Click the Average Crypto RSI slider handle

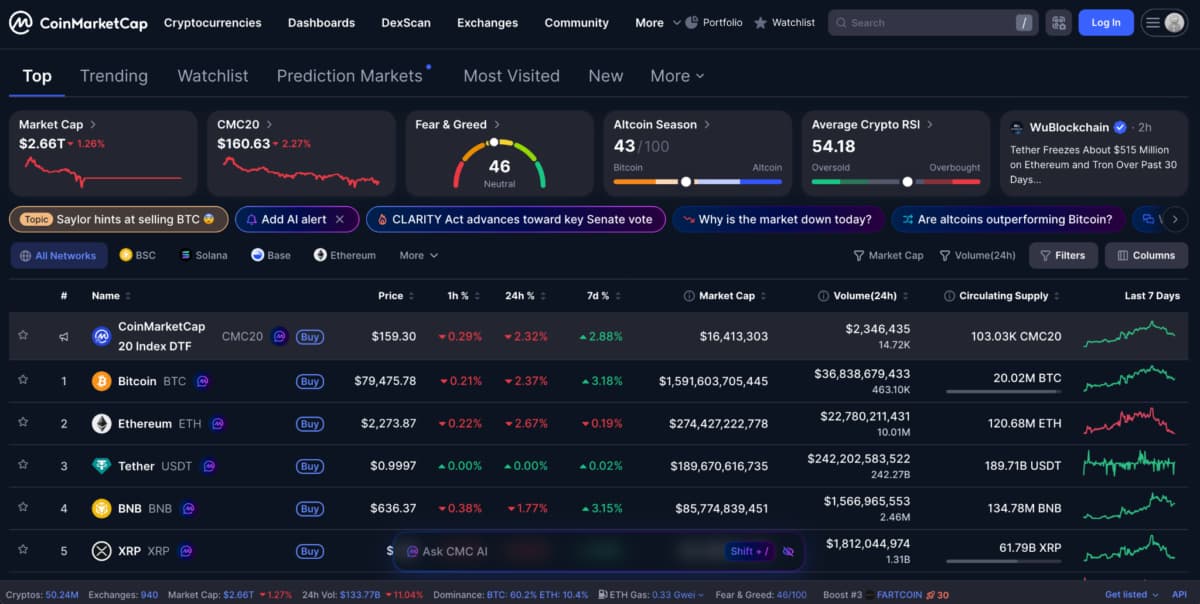tap(907, 182)
